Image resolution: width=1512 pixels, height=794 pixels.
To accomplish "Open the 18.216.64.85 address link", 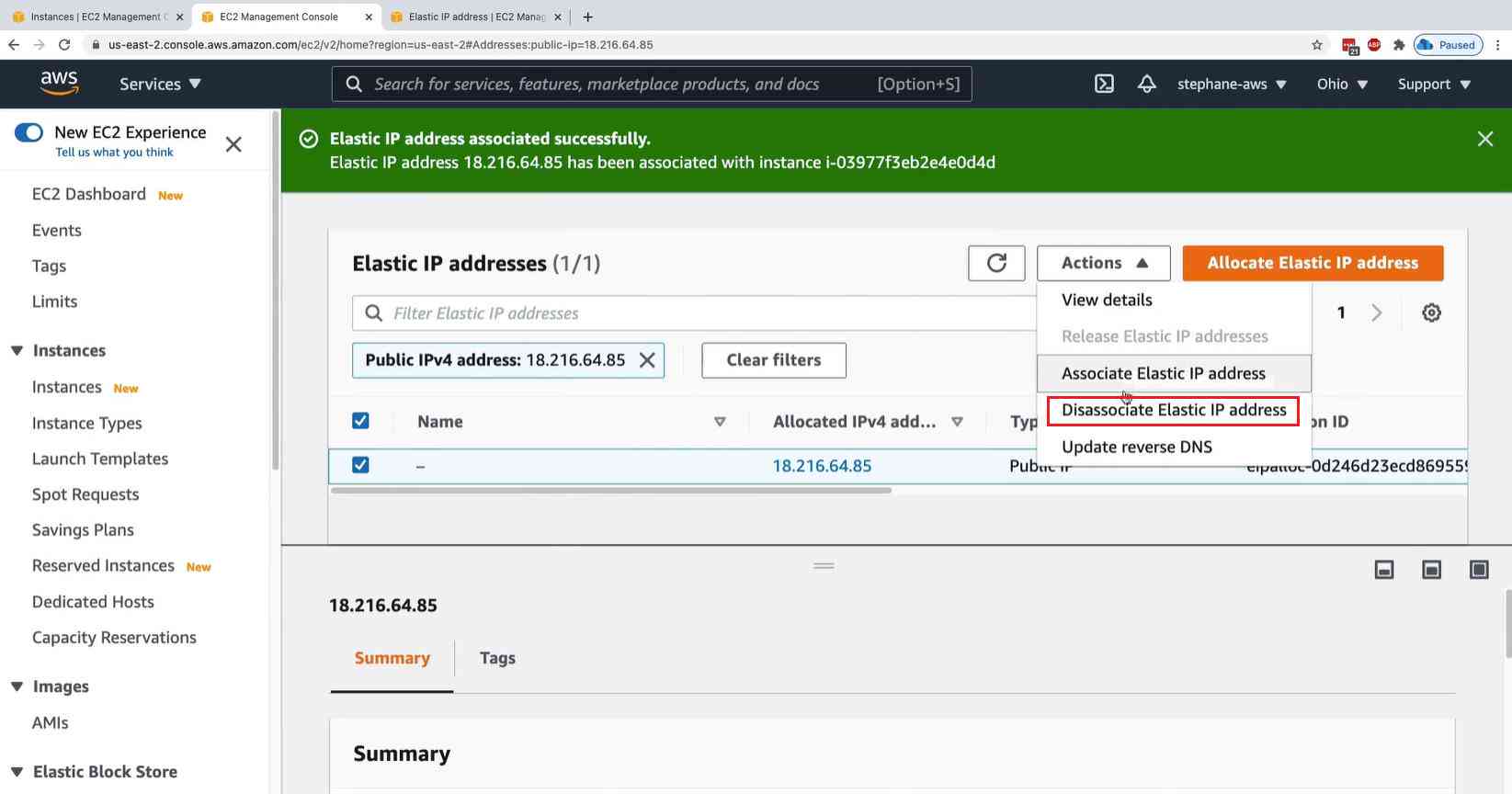I will tap(822, 466).
